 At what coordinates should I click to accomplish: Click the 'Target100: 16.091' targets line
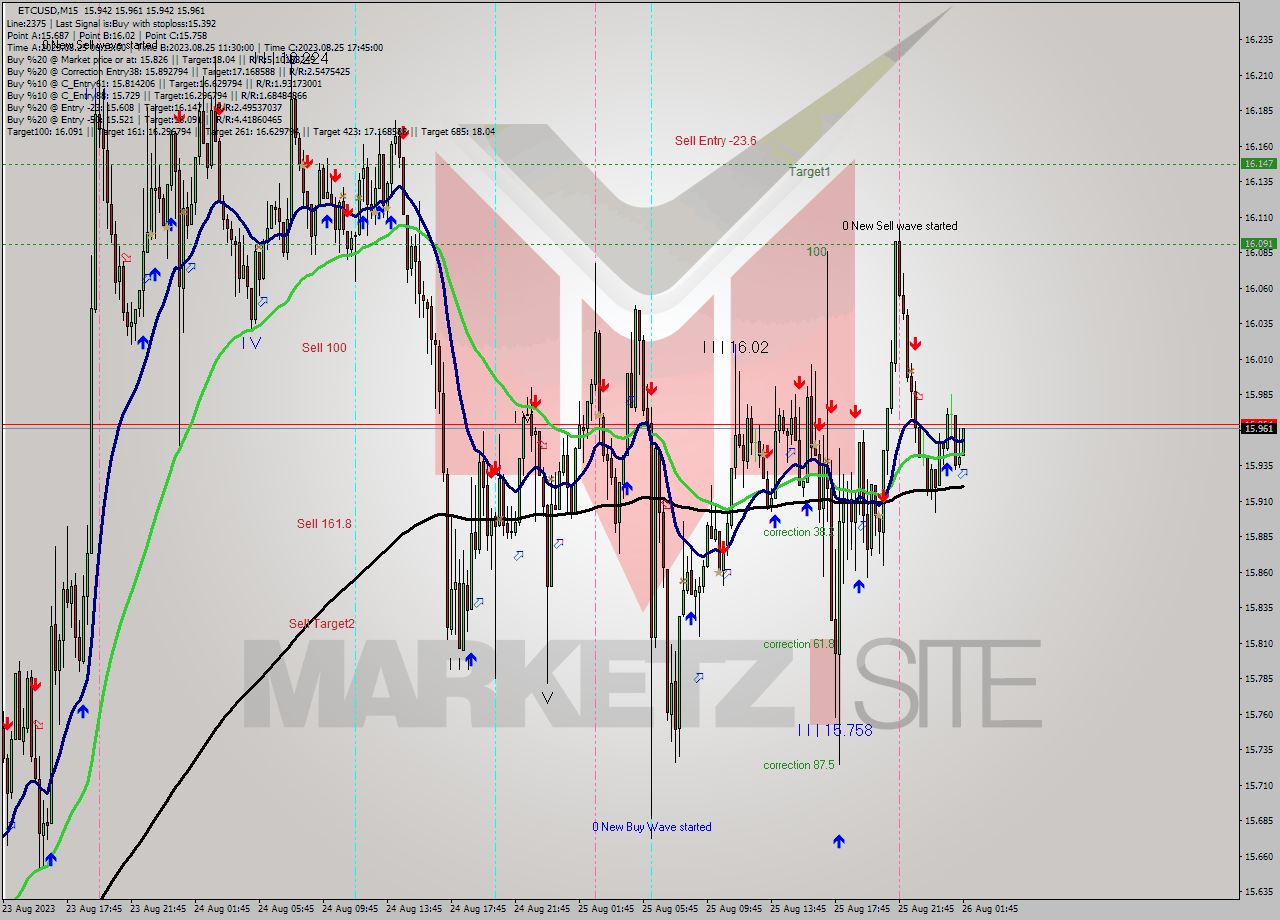250,132
